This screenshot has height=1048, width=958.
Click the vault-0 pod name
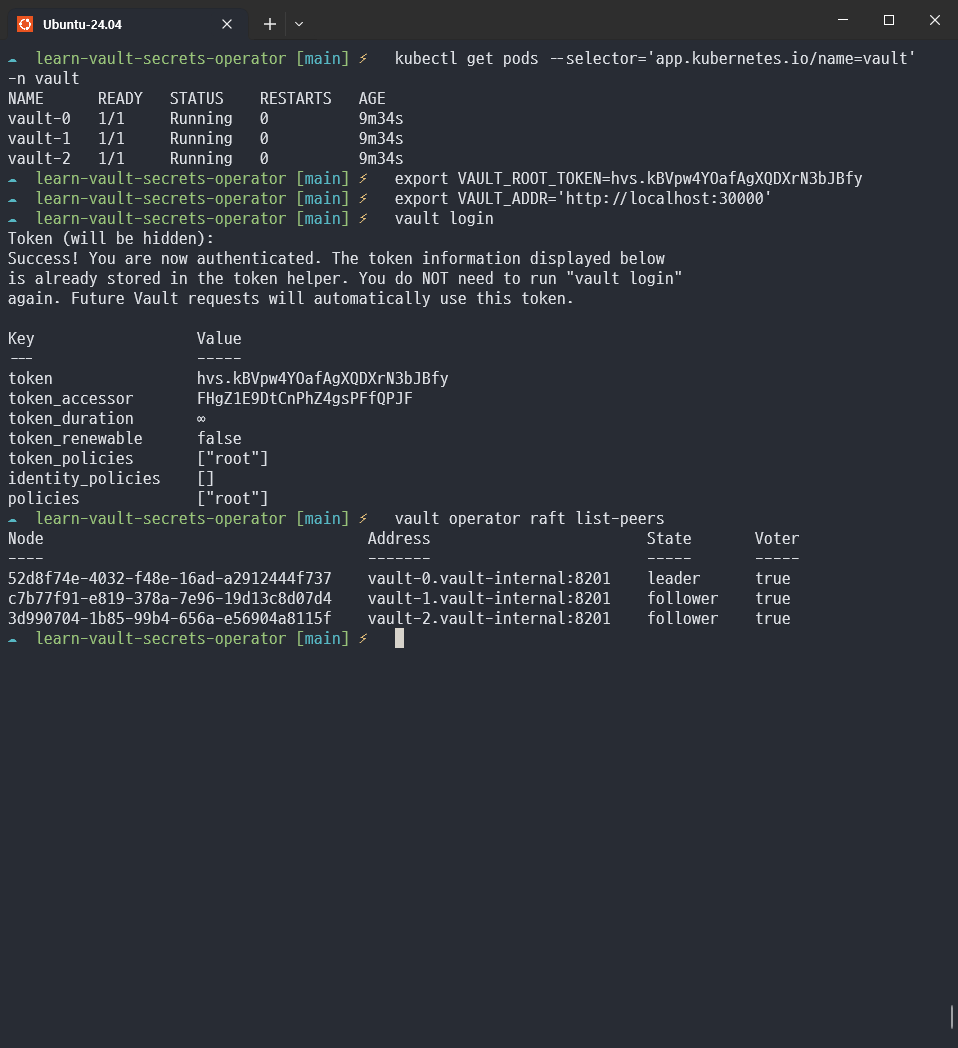pyautogui.click(x=39, y=118)
